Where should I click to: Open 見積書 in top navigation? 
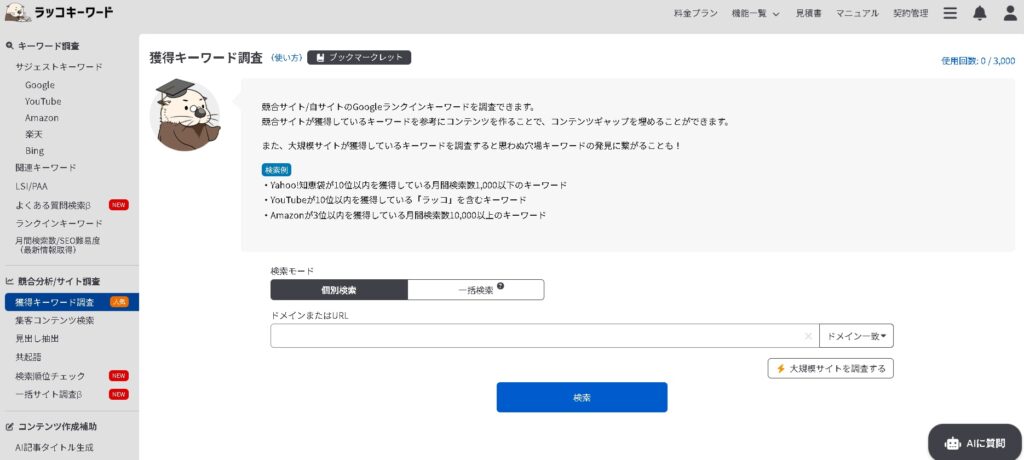coord(808,13)
